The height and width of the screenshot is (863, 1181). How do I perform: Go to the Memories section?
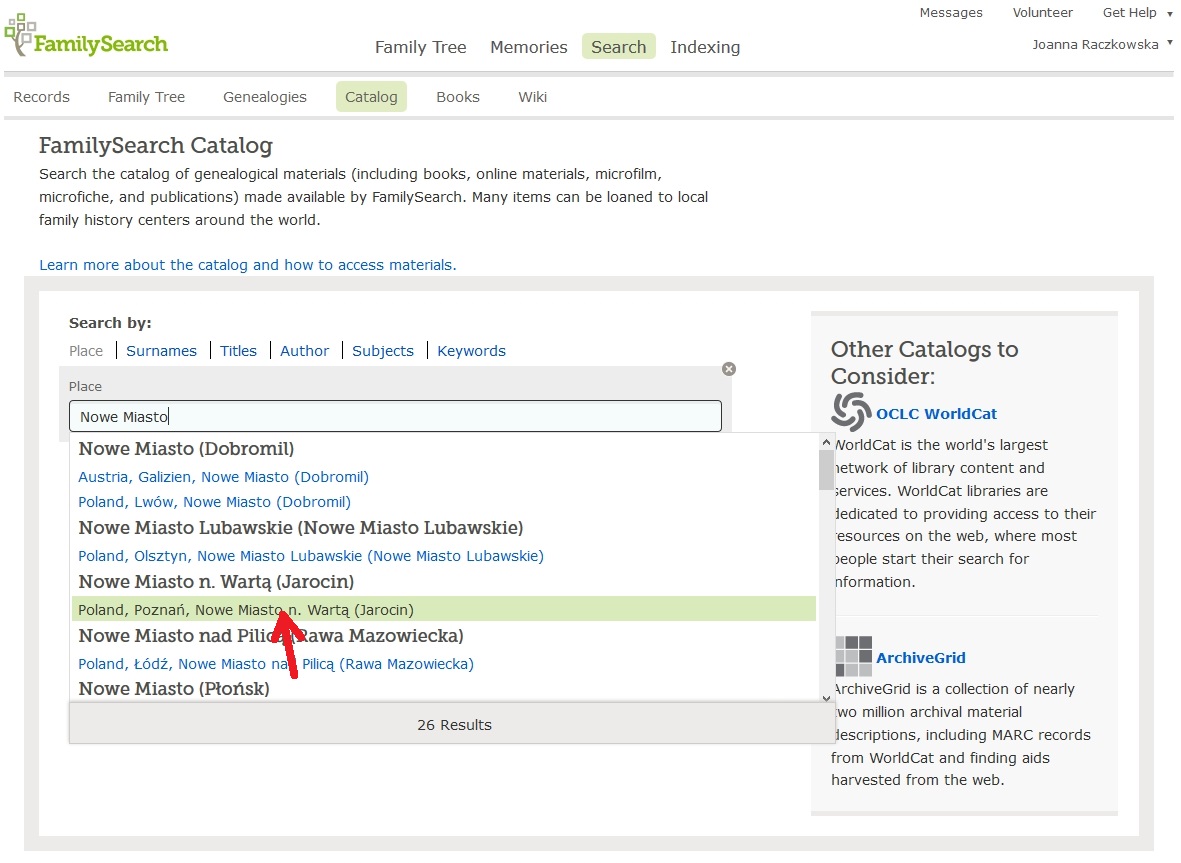click(x=528, y=47)
